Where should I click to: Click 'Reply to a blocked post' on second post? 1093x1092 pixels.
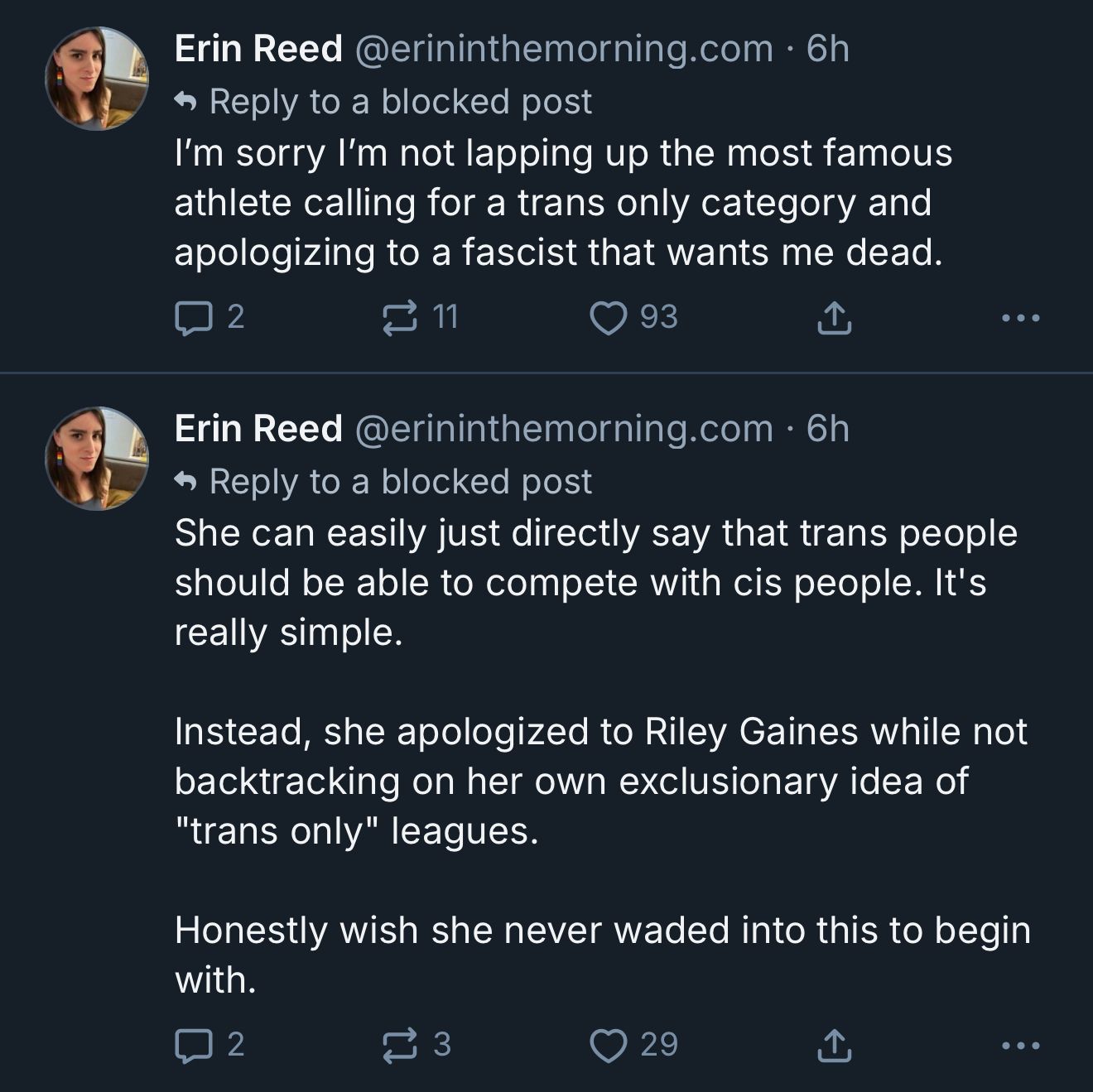(400, 482)
